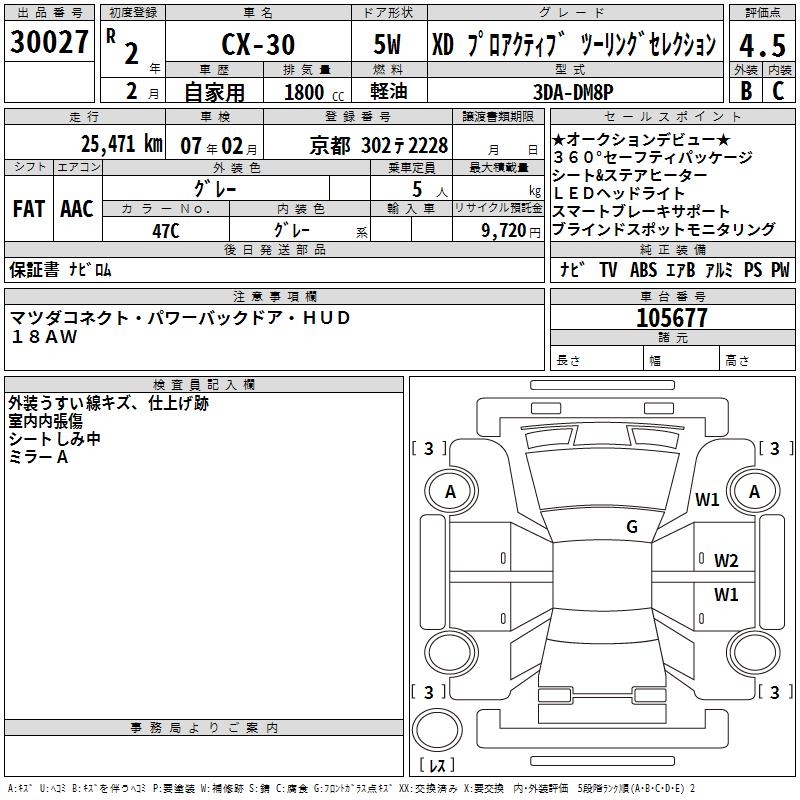Select the shift type FAT
800x800 pixels.
click(29, 209)
